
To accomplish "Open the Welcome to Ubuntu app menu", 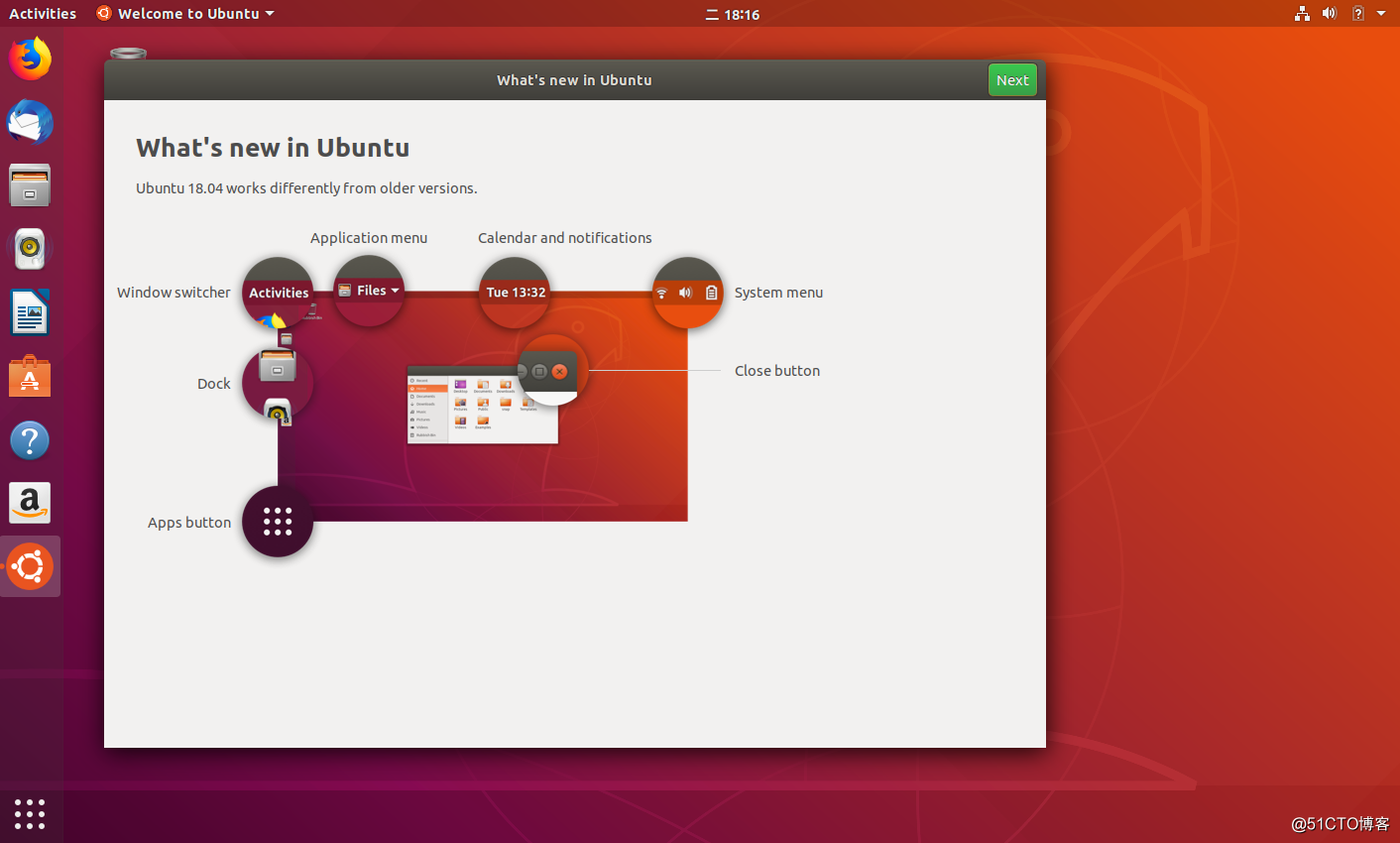I will (185, 14).
